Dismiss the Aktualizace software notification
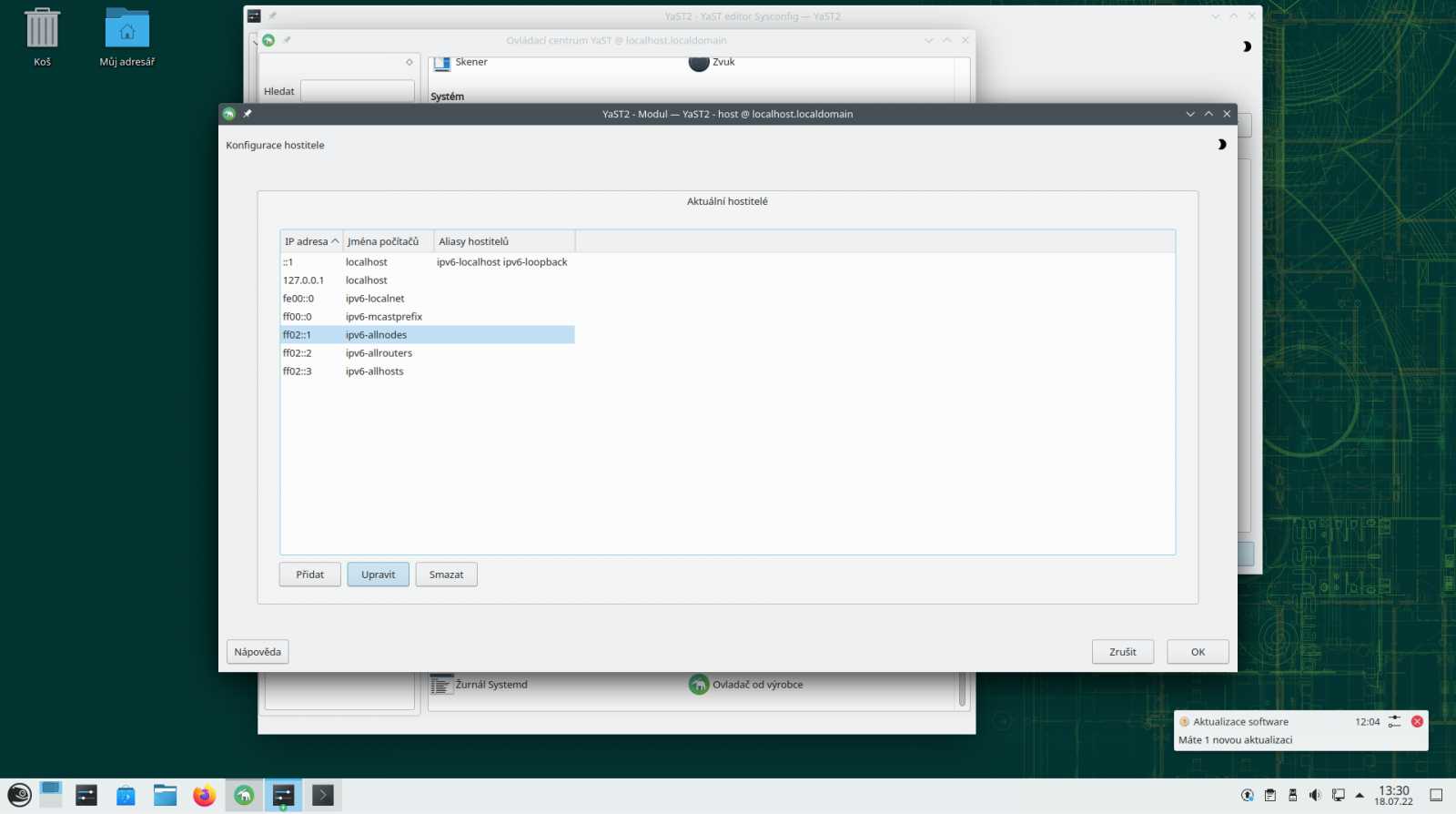Screen dimensions: 1456x814 (x=1417, y=721)
